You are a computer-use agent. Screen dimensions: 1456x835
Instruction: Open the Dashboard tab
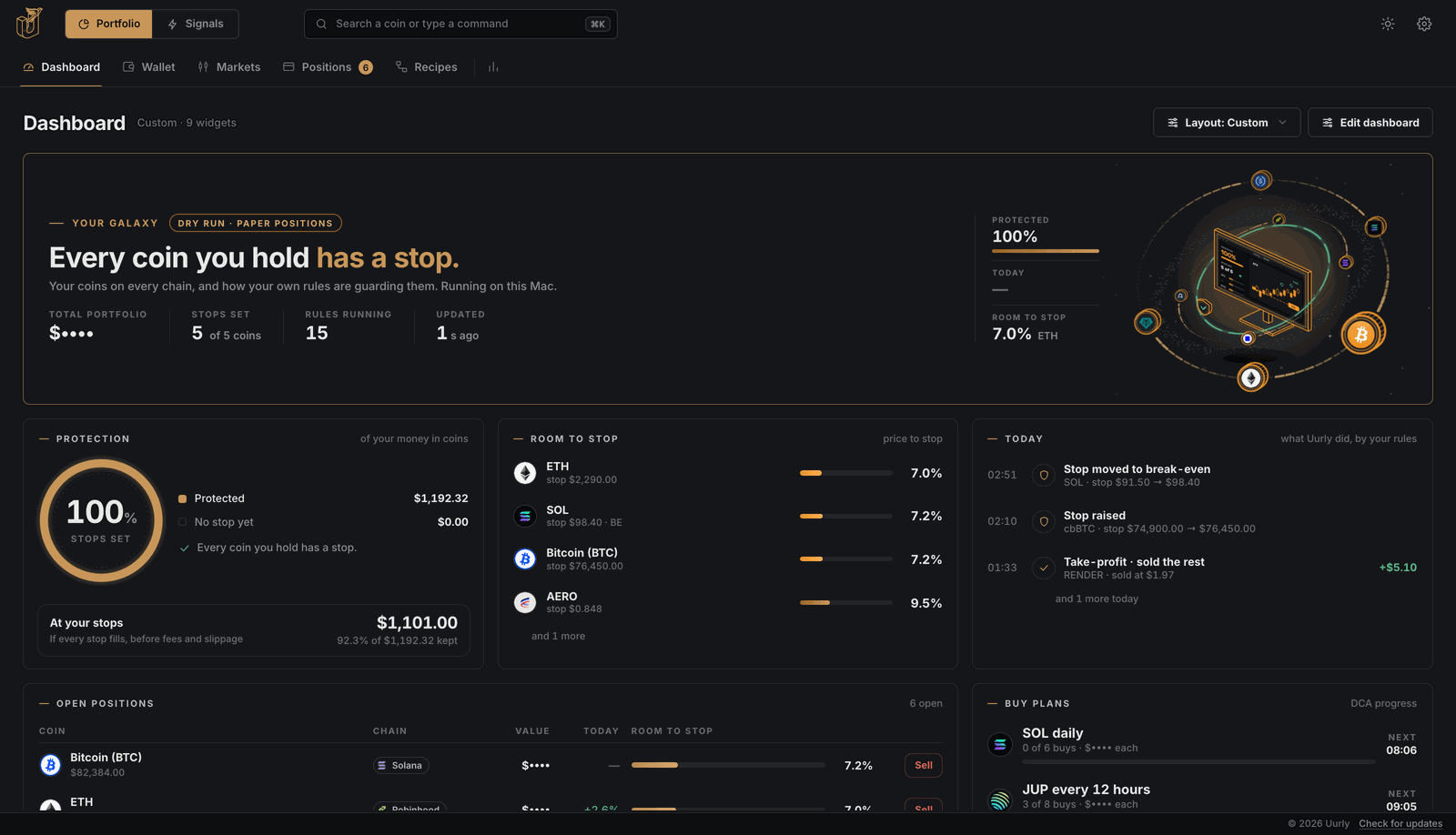coord(61,67)
